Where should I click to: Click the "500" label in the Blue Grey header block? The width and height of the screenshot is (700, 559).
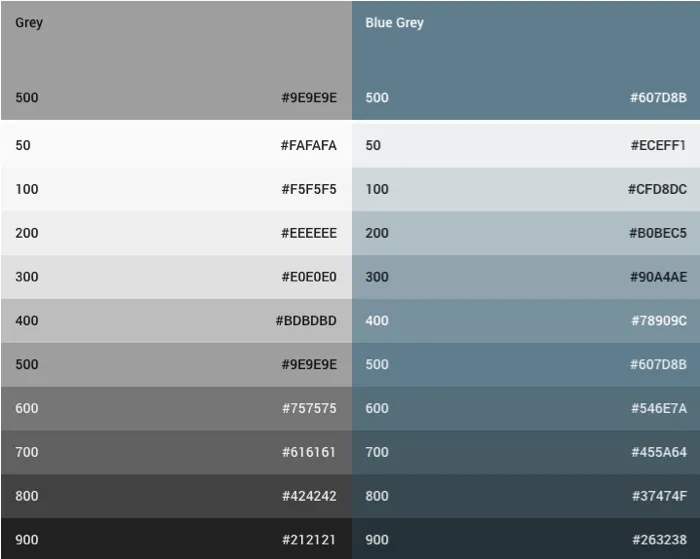coord(377,98)
